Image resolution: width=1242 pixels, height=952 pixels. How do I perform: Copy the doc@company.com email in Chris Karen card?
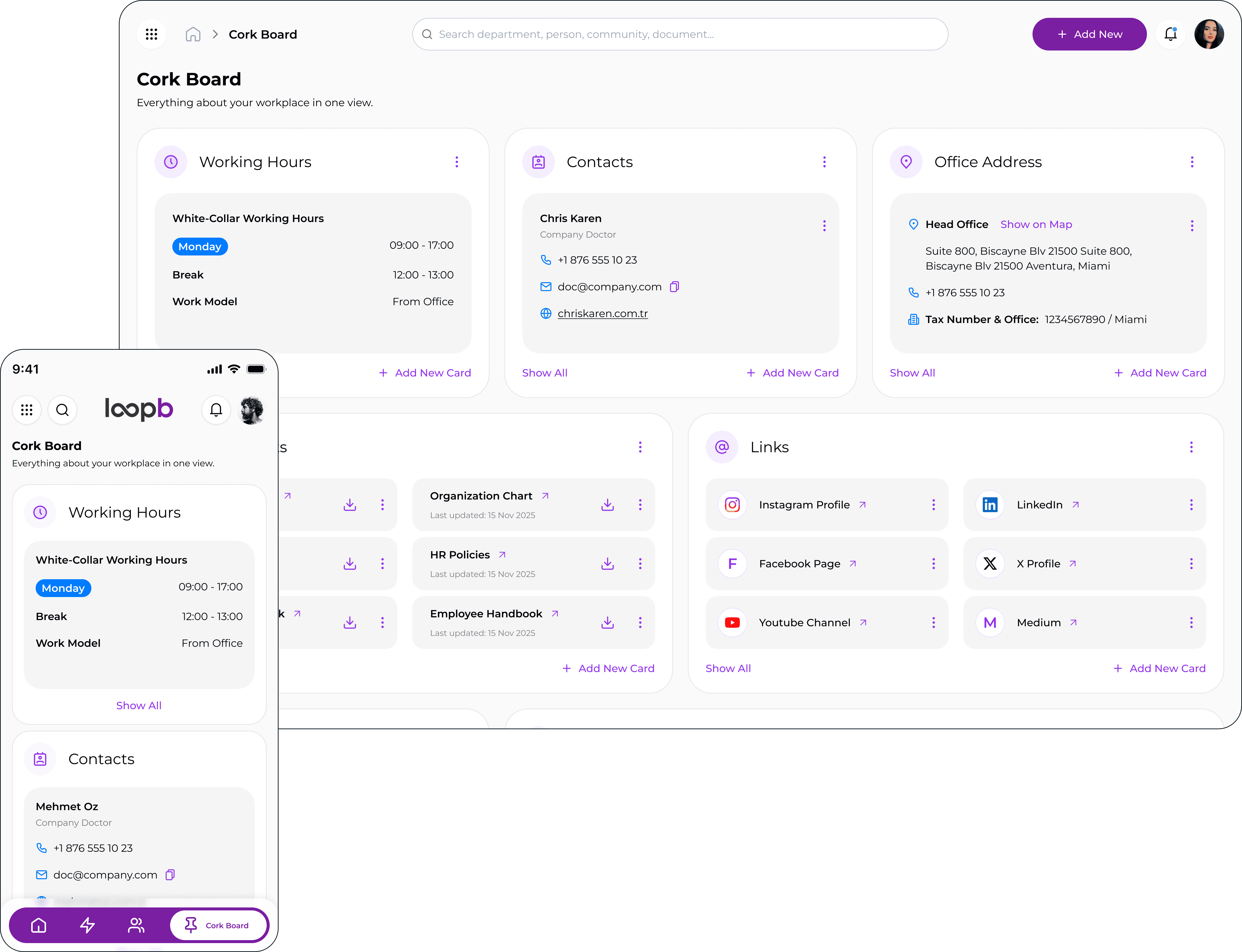click(674, 287)
